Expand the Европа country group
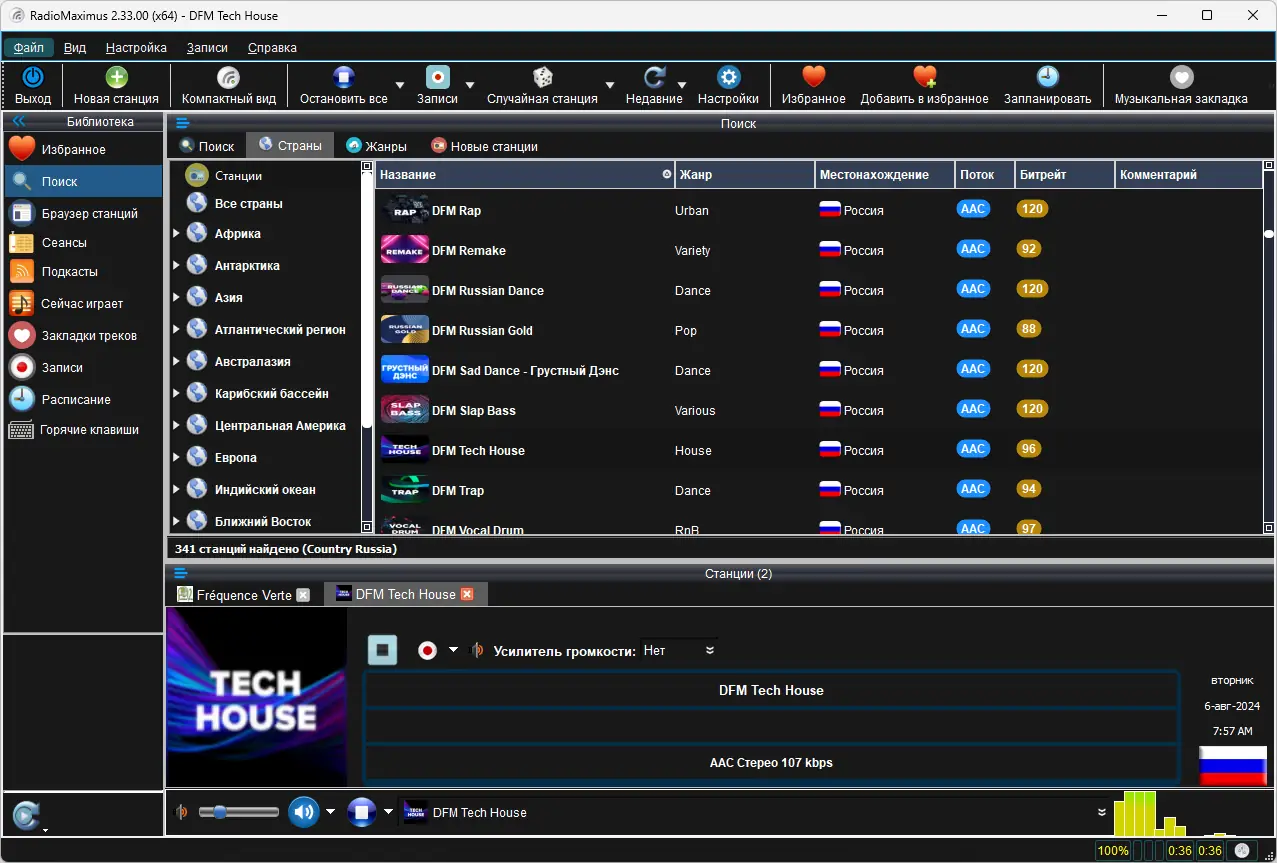 tap(178, 456)
